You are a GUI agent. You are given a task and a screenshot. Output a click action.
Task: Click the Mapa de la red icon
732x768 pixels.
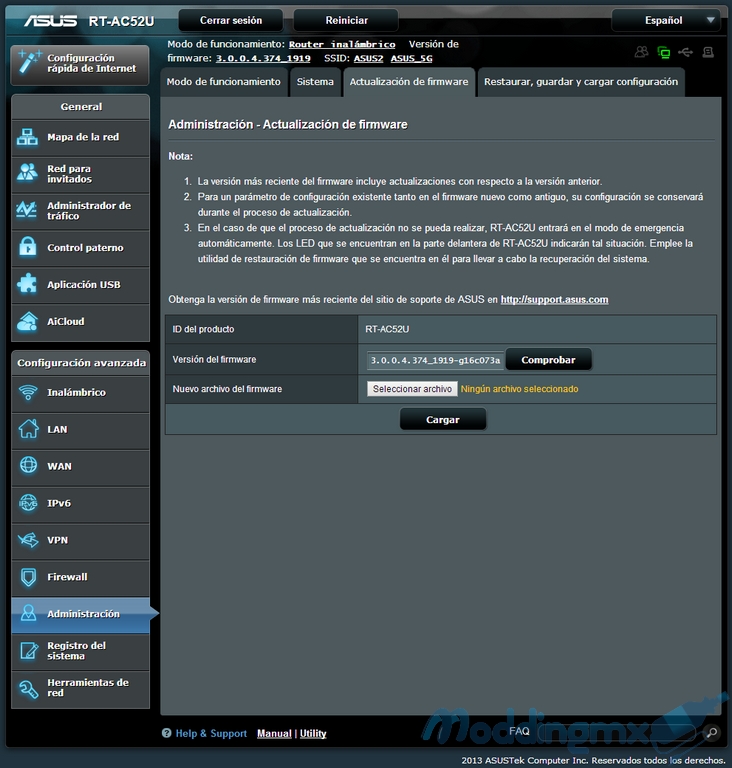coord(27,137)
